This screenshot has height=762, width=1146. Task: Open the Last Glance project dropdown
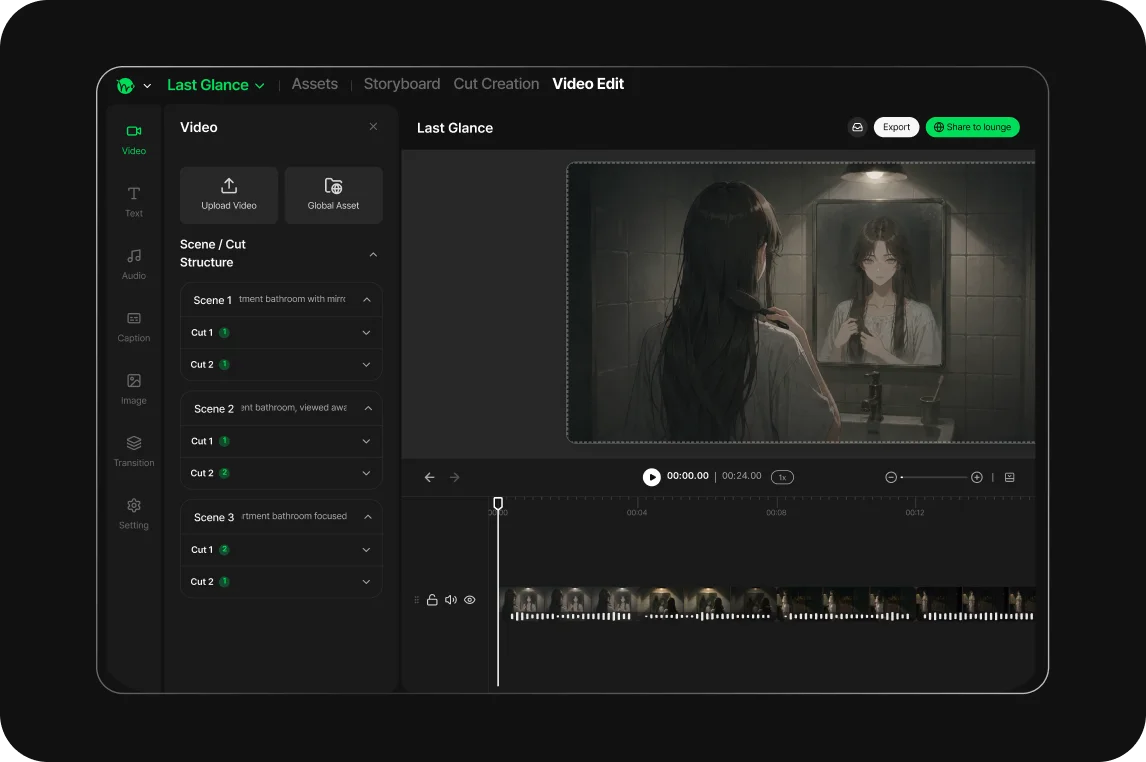pyautogui.click(x=216, y=85)
